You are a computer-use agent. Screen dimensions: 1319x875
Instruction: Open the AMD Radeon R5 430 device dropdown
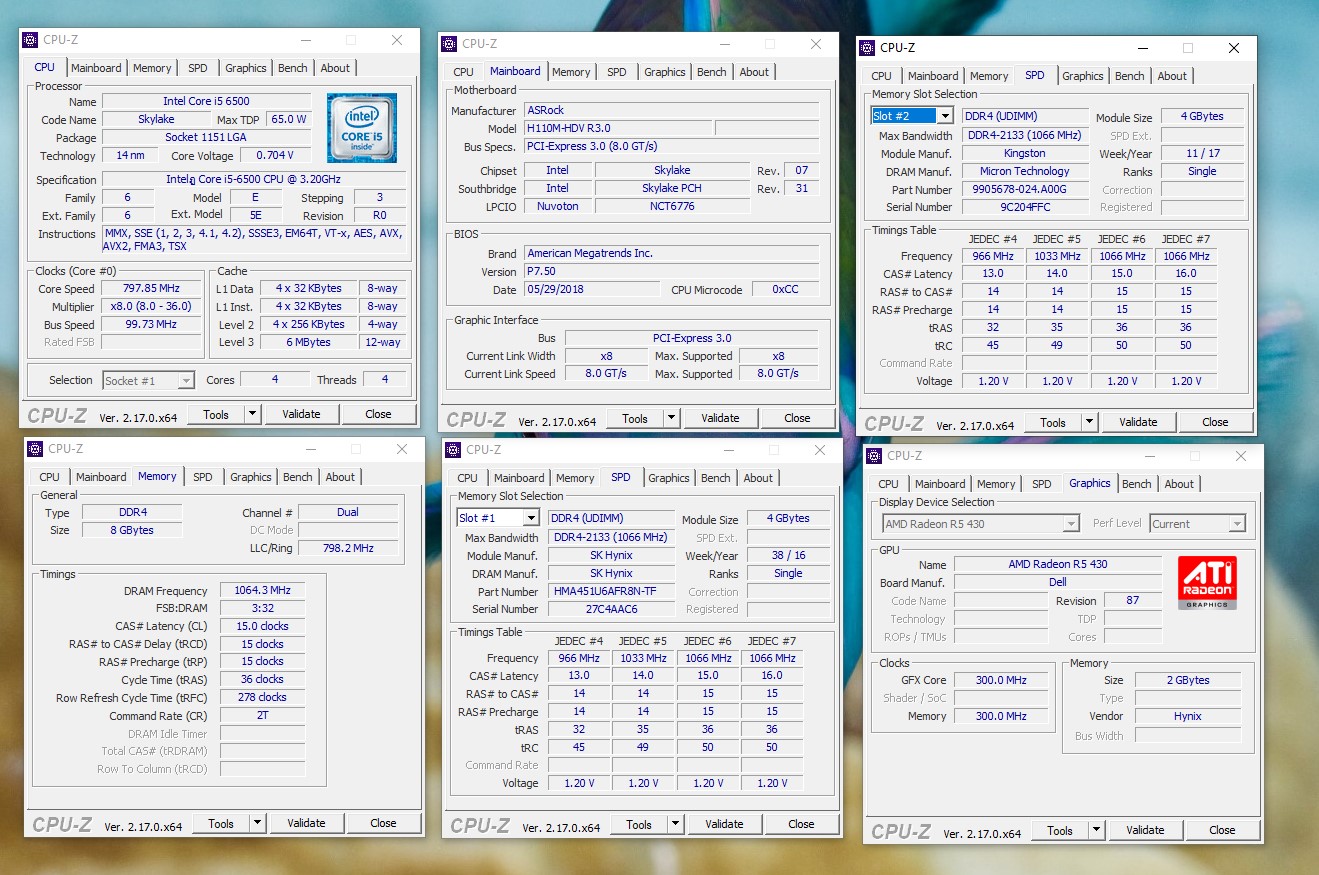coord(1071,524)
